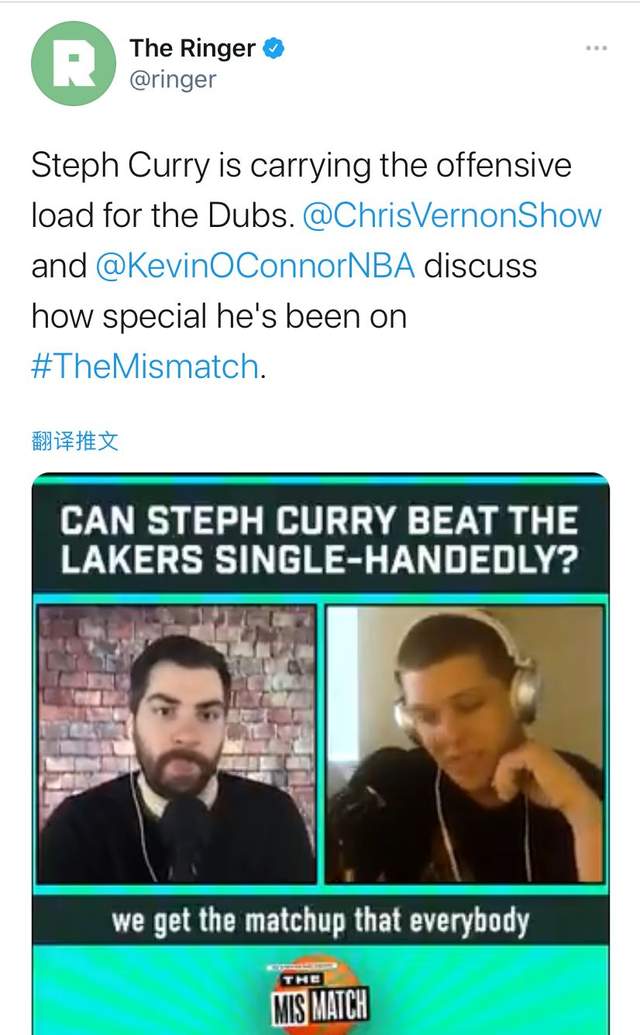Tap the video caption subtitle bar
This screenshot has width=640, height=1035.
coord(321,921)
